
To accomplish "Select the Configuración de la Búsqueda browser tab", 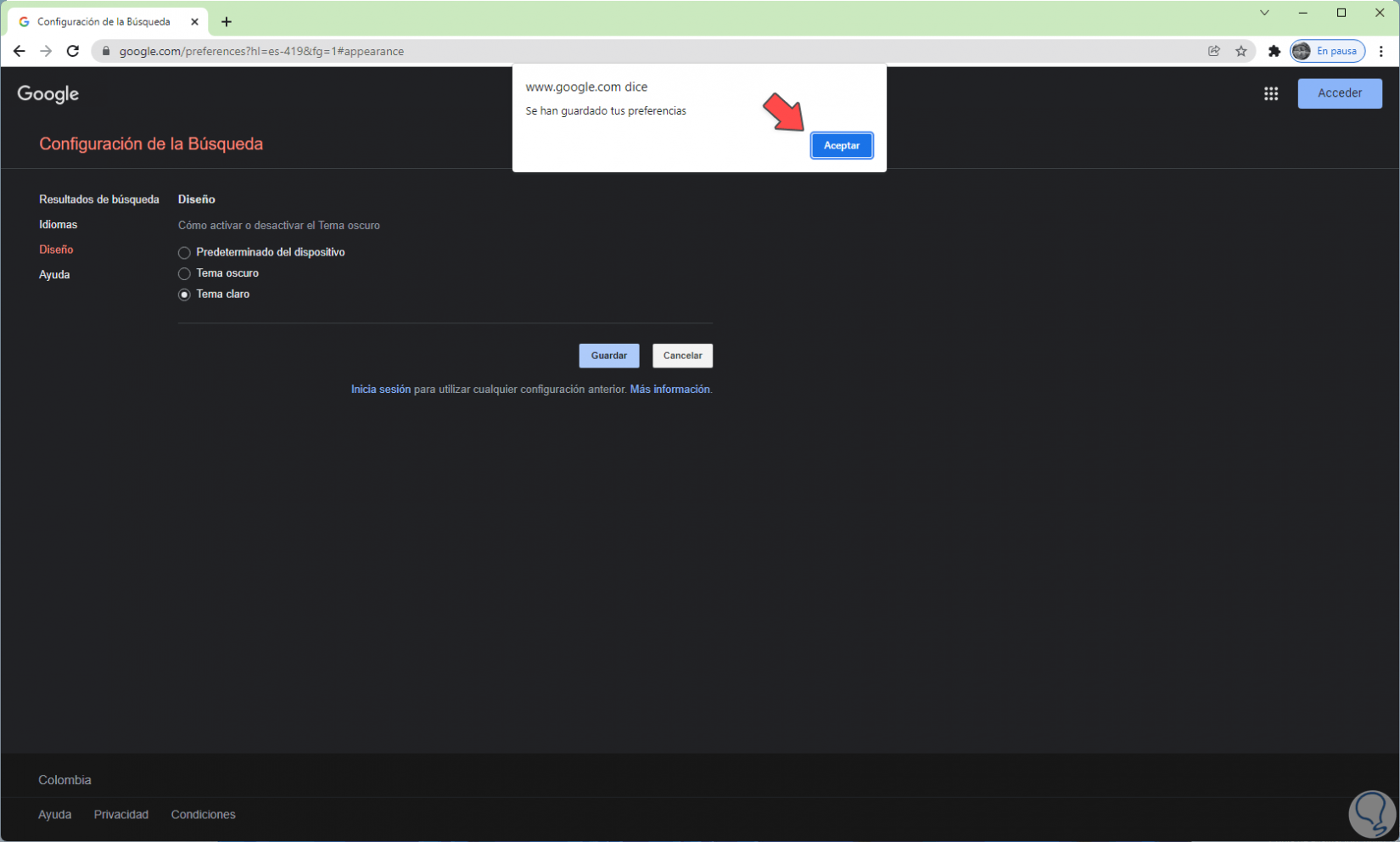I will click(108, 22).
